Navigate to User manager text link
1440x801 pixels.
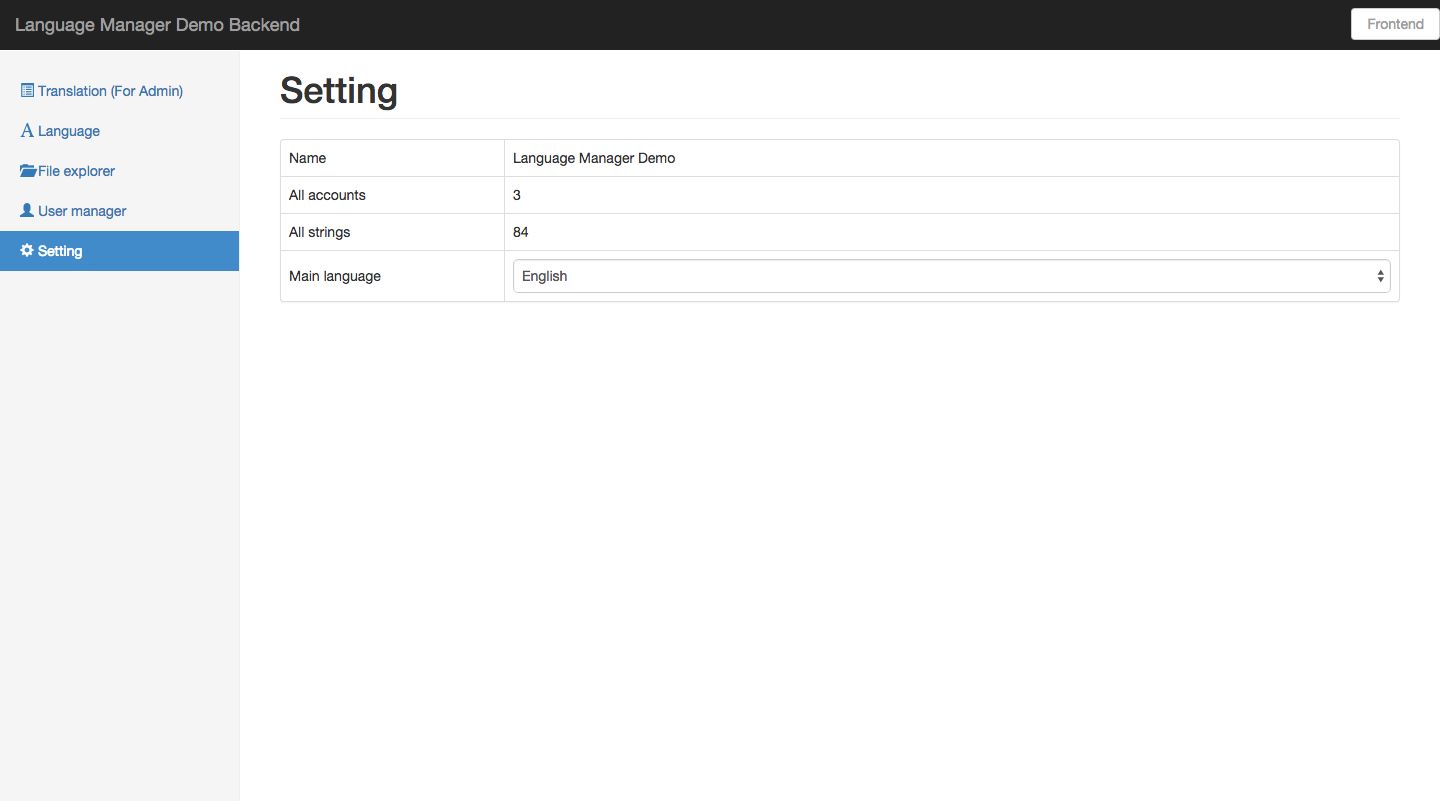82,211
